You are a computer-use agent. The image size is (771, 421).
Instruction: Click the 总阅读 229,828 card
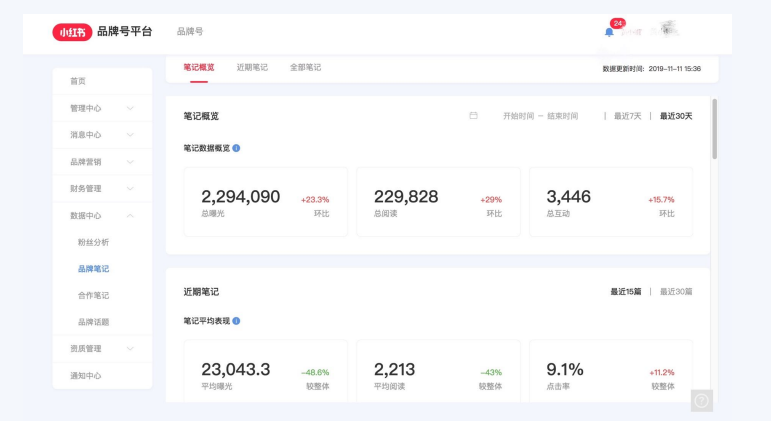pos(438,202)
